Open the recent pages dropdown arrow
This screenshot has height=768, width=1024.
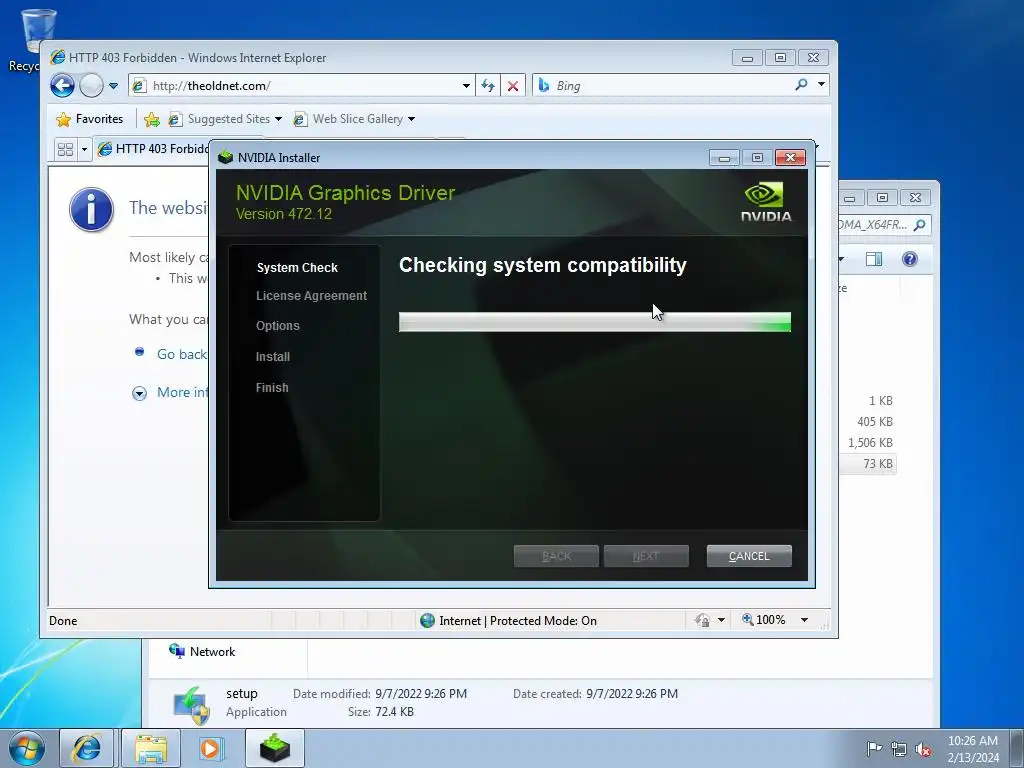pos(114,86)
